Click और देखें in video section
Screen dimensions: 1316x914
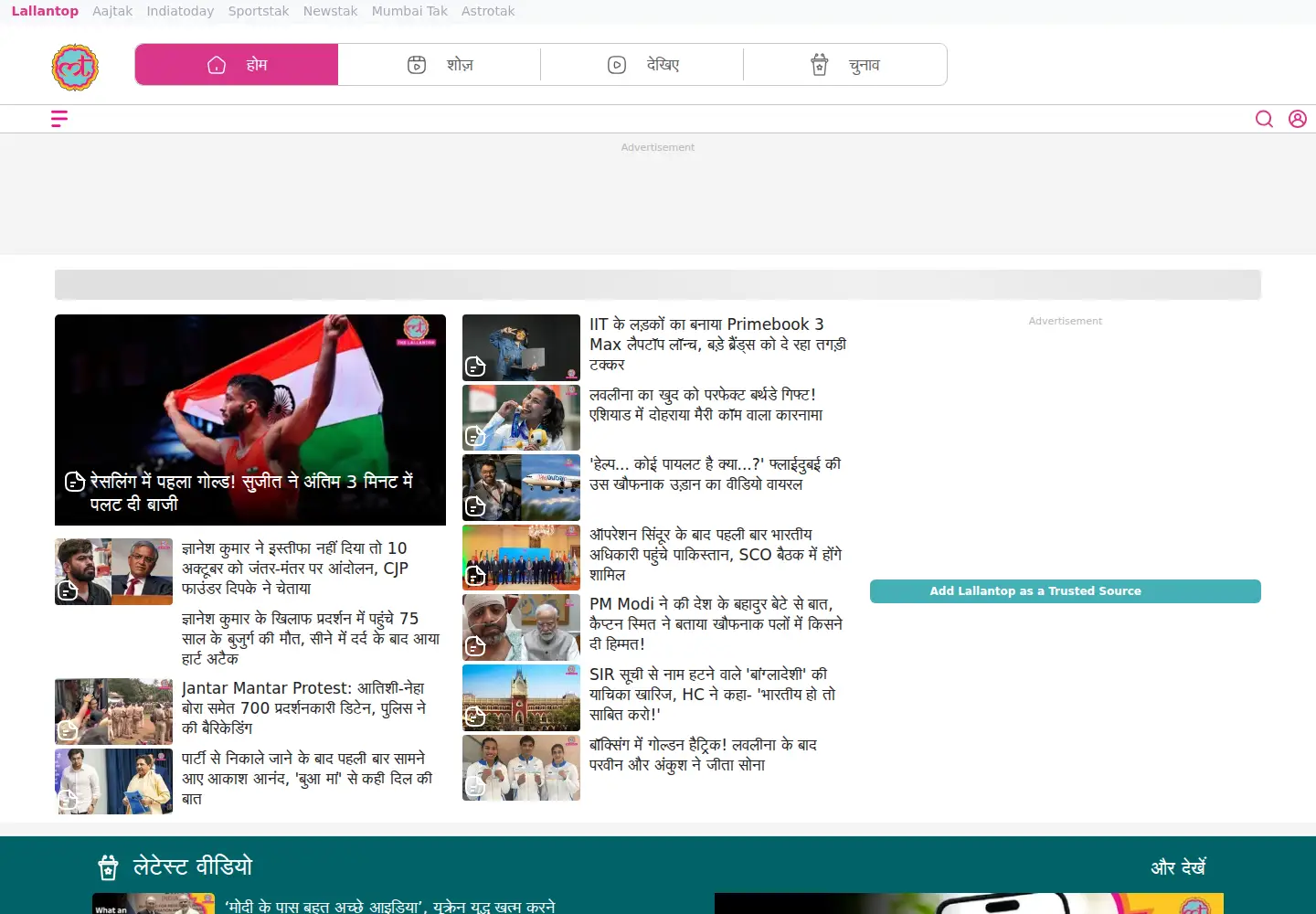click(1178, 866)
